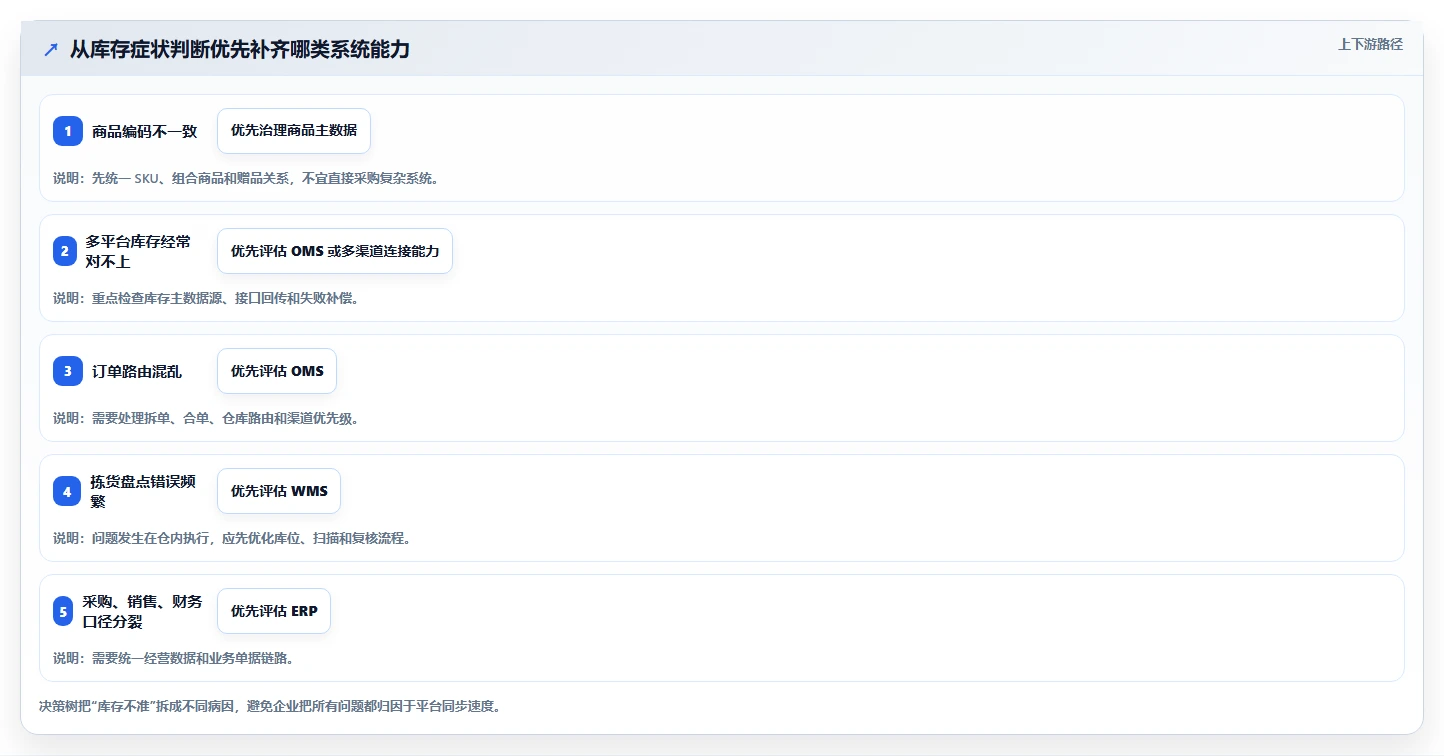Click the 上下游路径 label in header
Screen dimensions: 1444x756
tap(1370, 44)
